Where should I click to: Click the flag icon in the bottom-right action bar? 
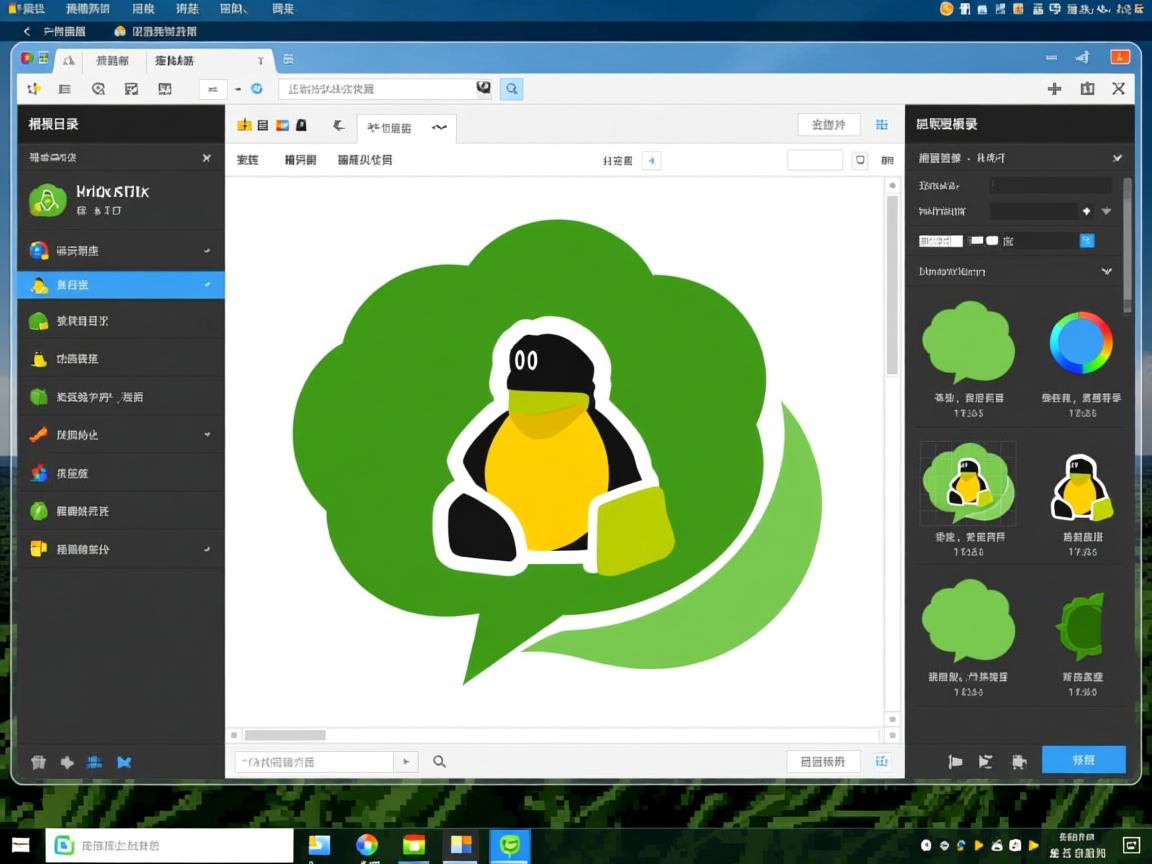coord(955,762)
